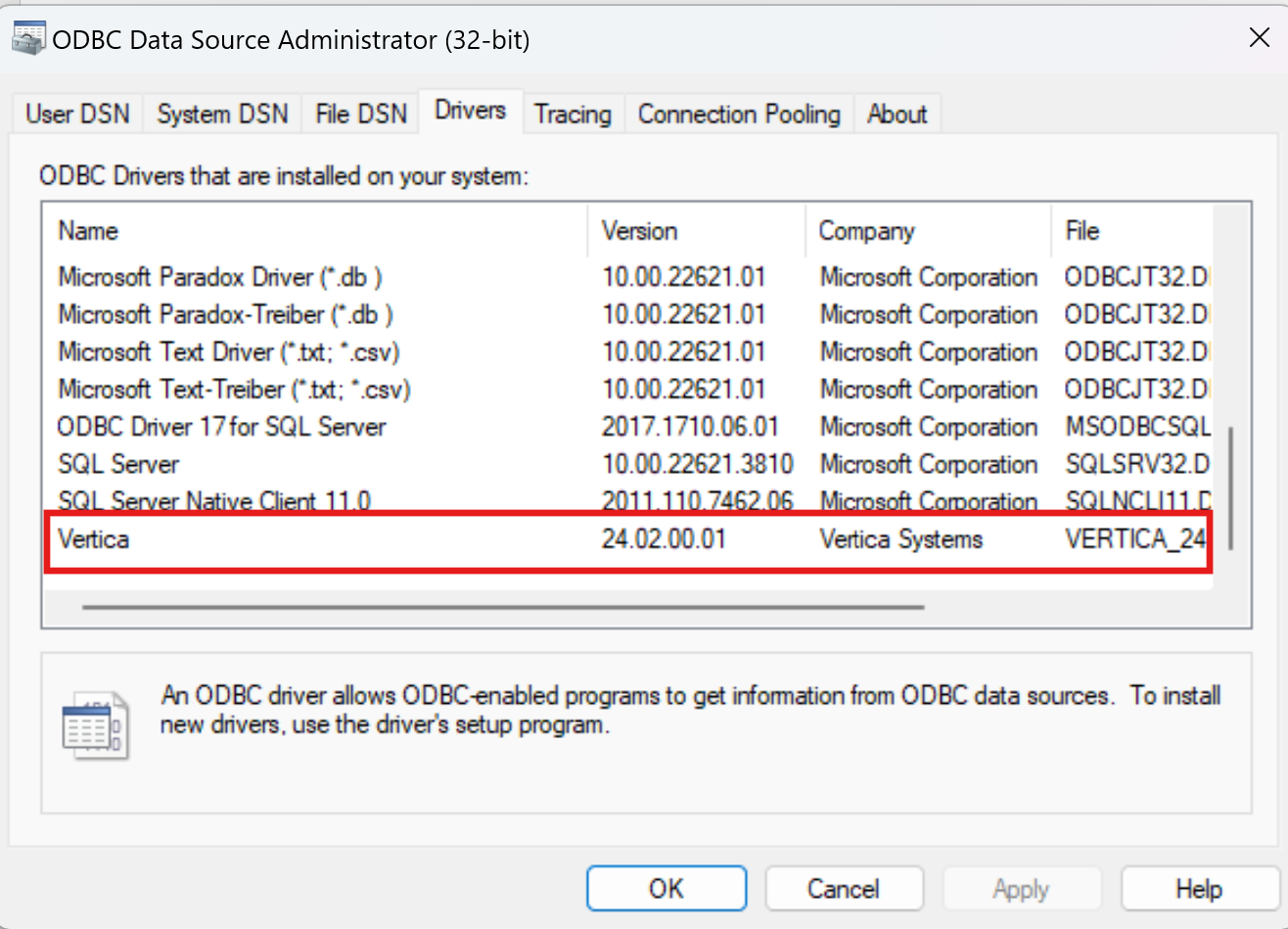Click the OK button

(x=666, y=888)
